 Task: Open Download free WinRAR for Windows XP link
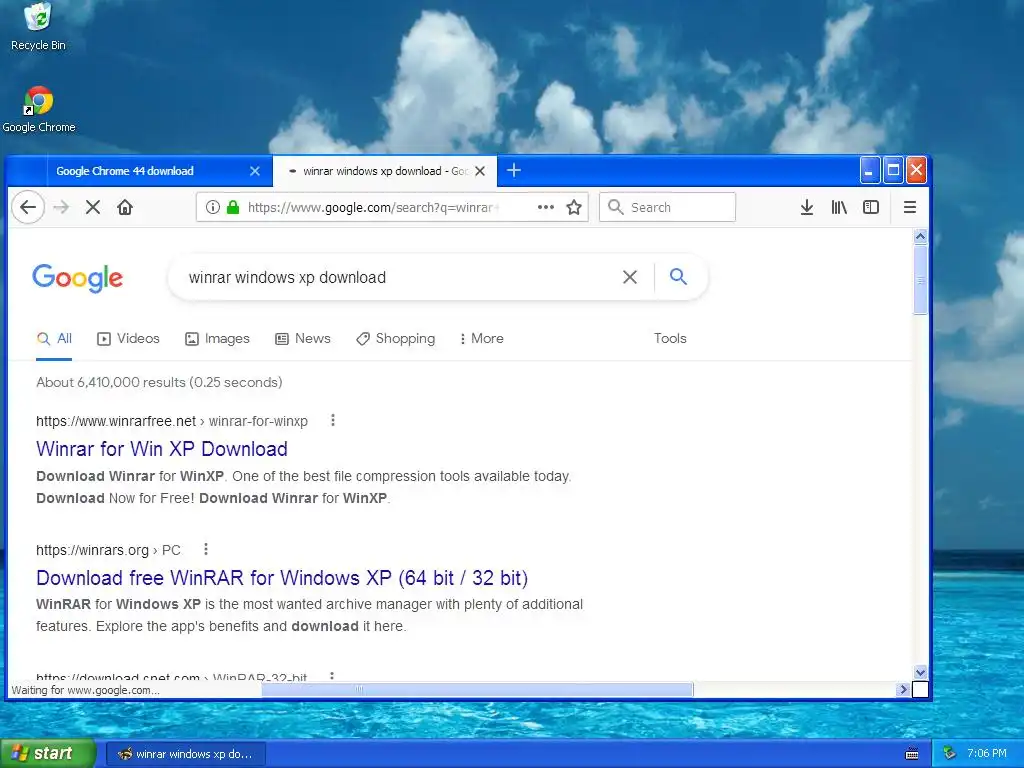(282, 577)
